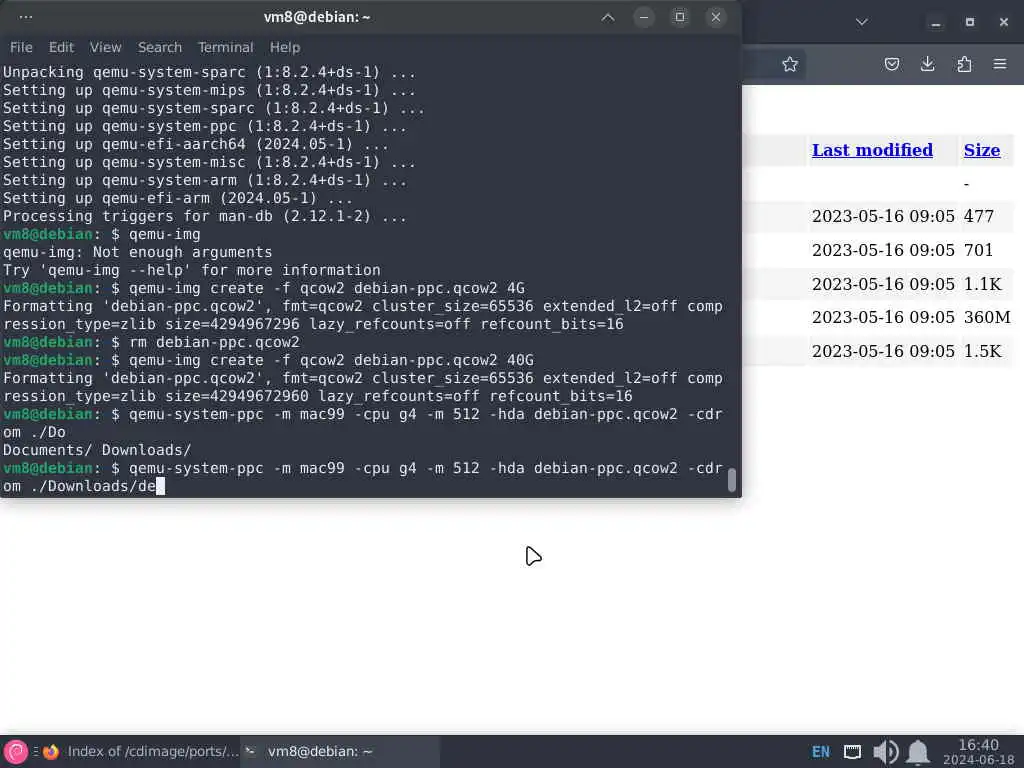
Task: Click the 2023-05-16 09:05 date beside 477
Action: point(883,216)
